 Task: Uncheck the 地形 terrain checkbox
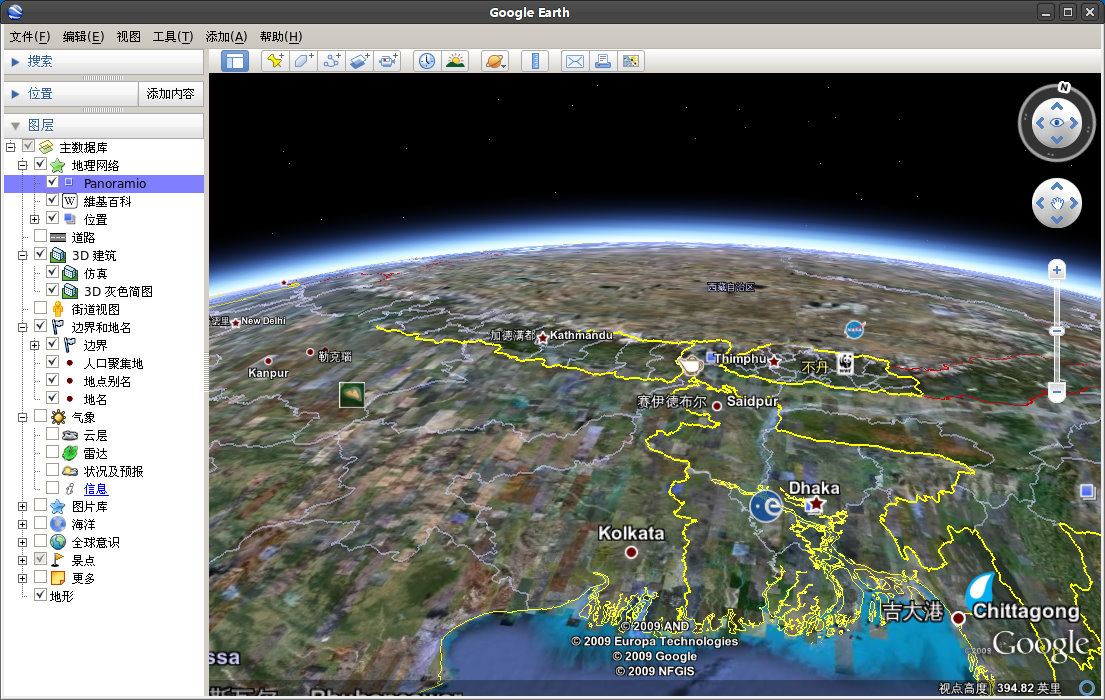pyautogui.click(x=41, y=595)
